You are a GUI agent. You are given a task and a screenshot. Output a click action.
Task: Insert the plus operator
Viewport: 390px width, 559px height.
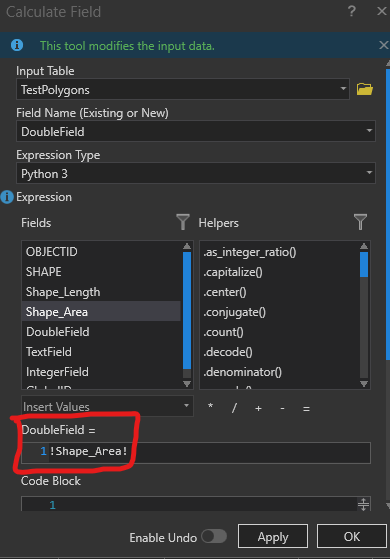[258, 409]
